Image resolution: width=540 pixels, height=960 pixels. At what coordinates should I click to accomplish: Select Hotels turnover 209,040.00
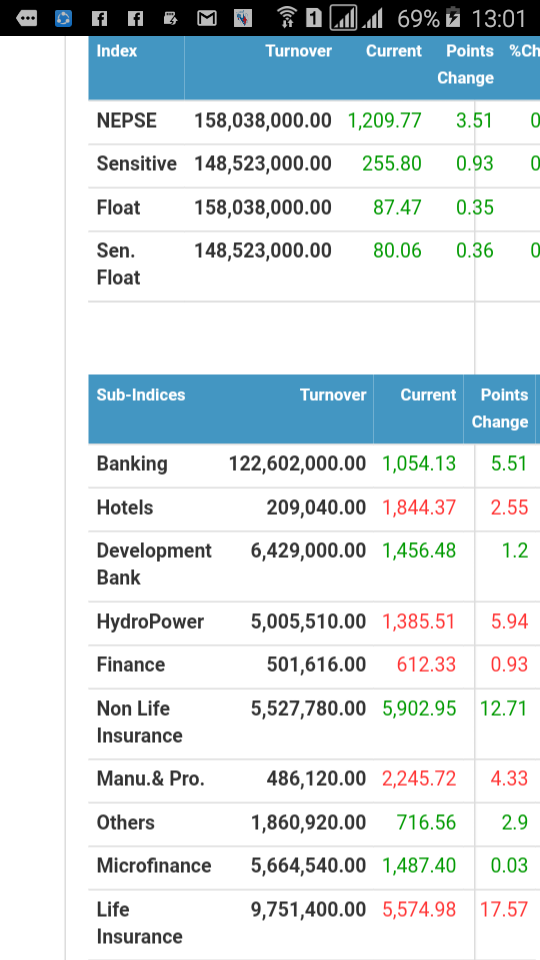tap(317, 508)
